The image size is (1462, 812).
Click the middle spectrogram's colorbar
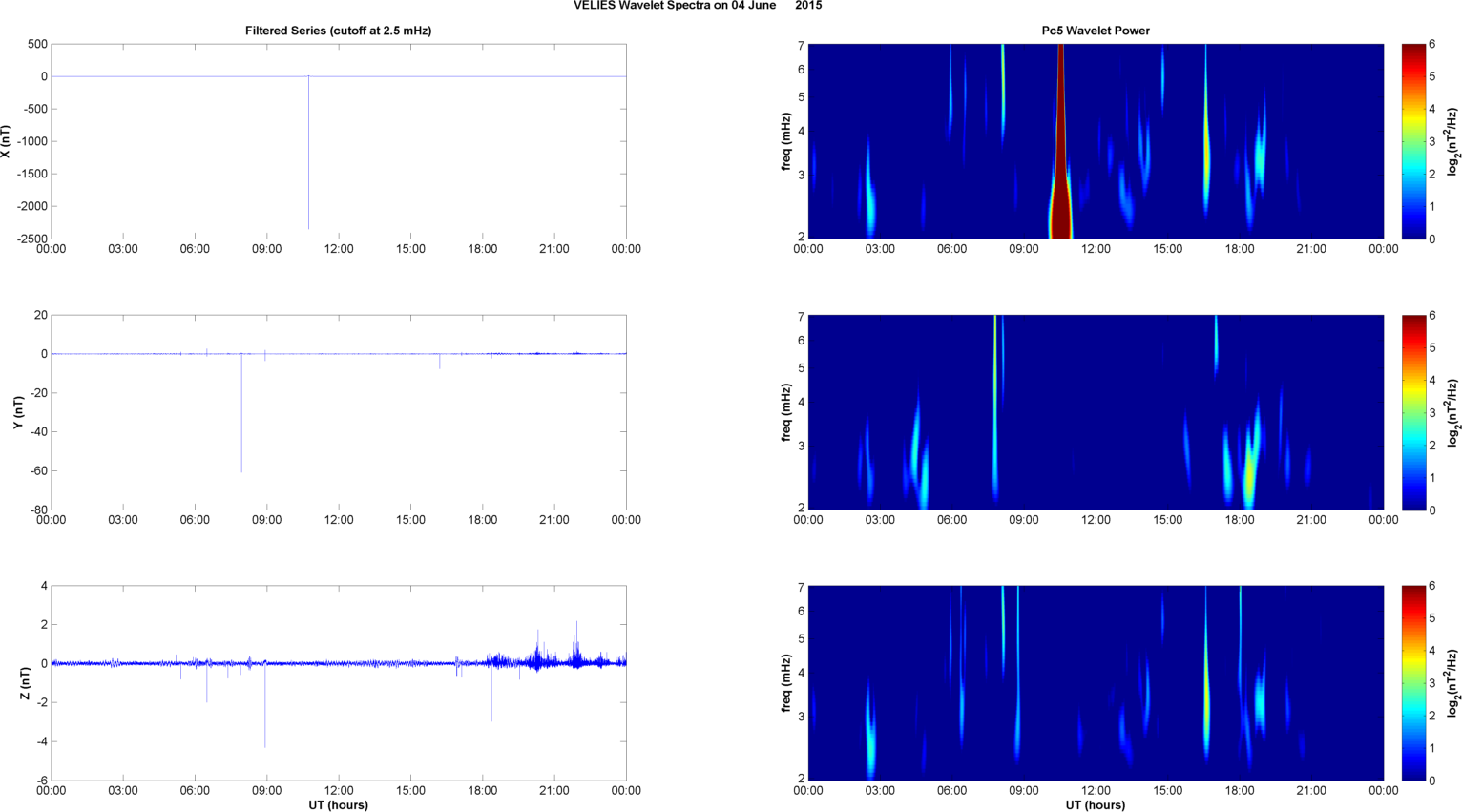pyautogui.click(x=1414, y=412)
